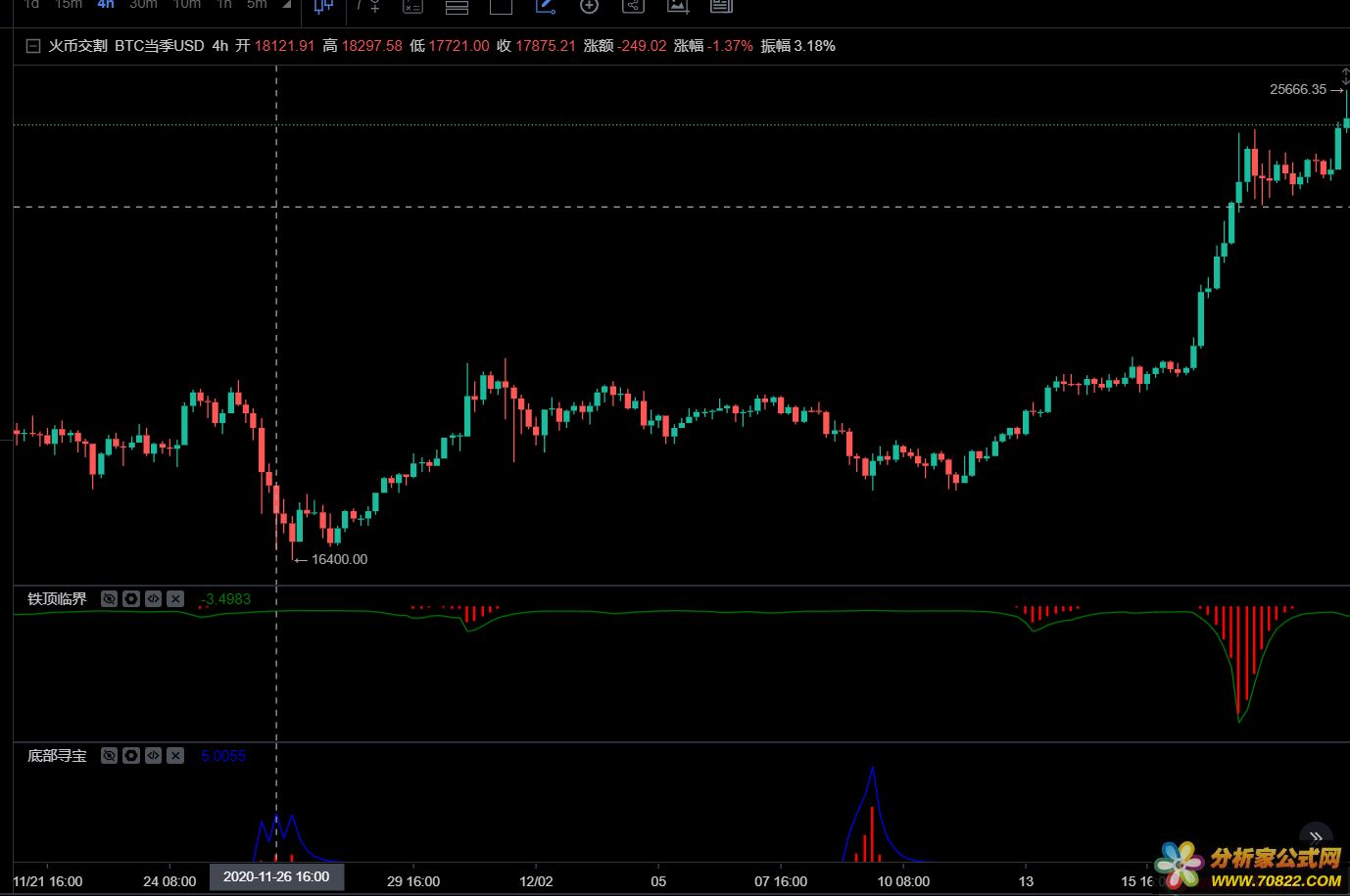The width and height of the screenshot is (1350, 896).
Task: Open more timeframes dropdown triangle
Action: pyautogui.click(x=286, y=5)
